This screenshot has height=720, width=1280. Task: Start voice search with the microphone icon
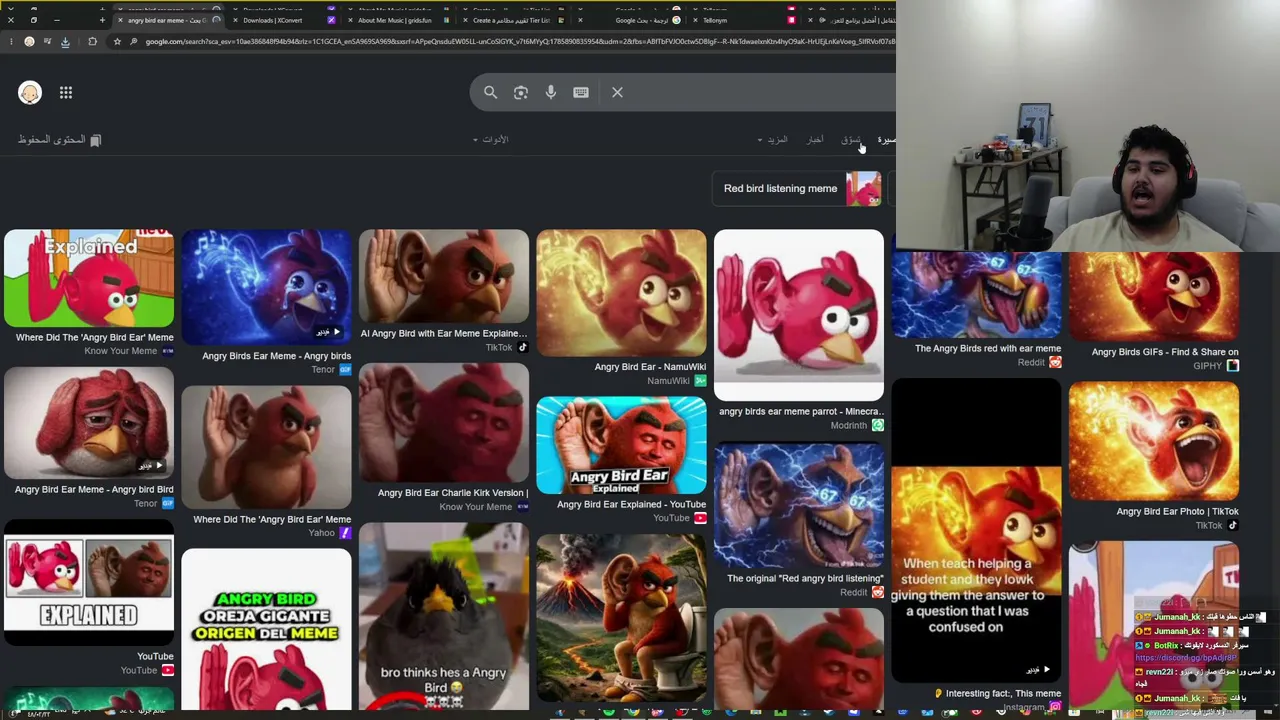(x=551, y=92)
